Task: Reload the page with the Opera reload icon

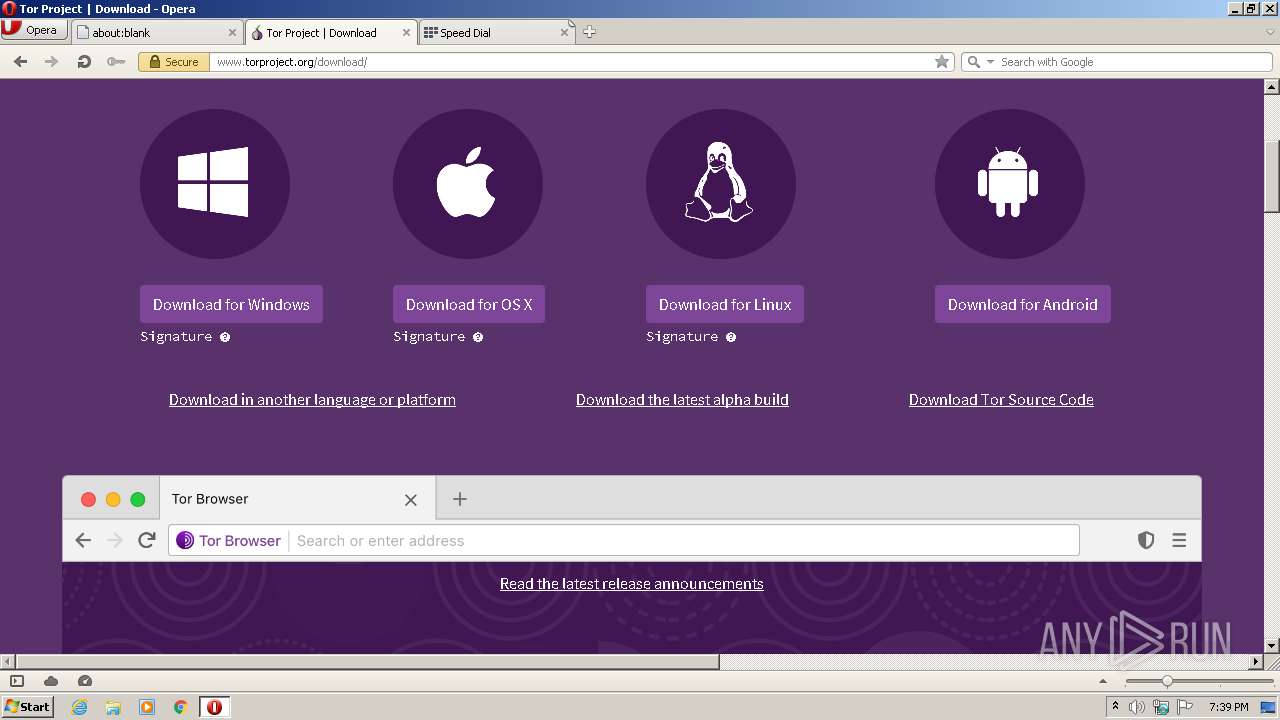Action: point(84,62)
